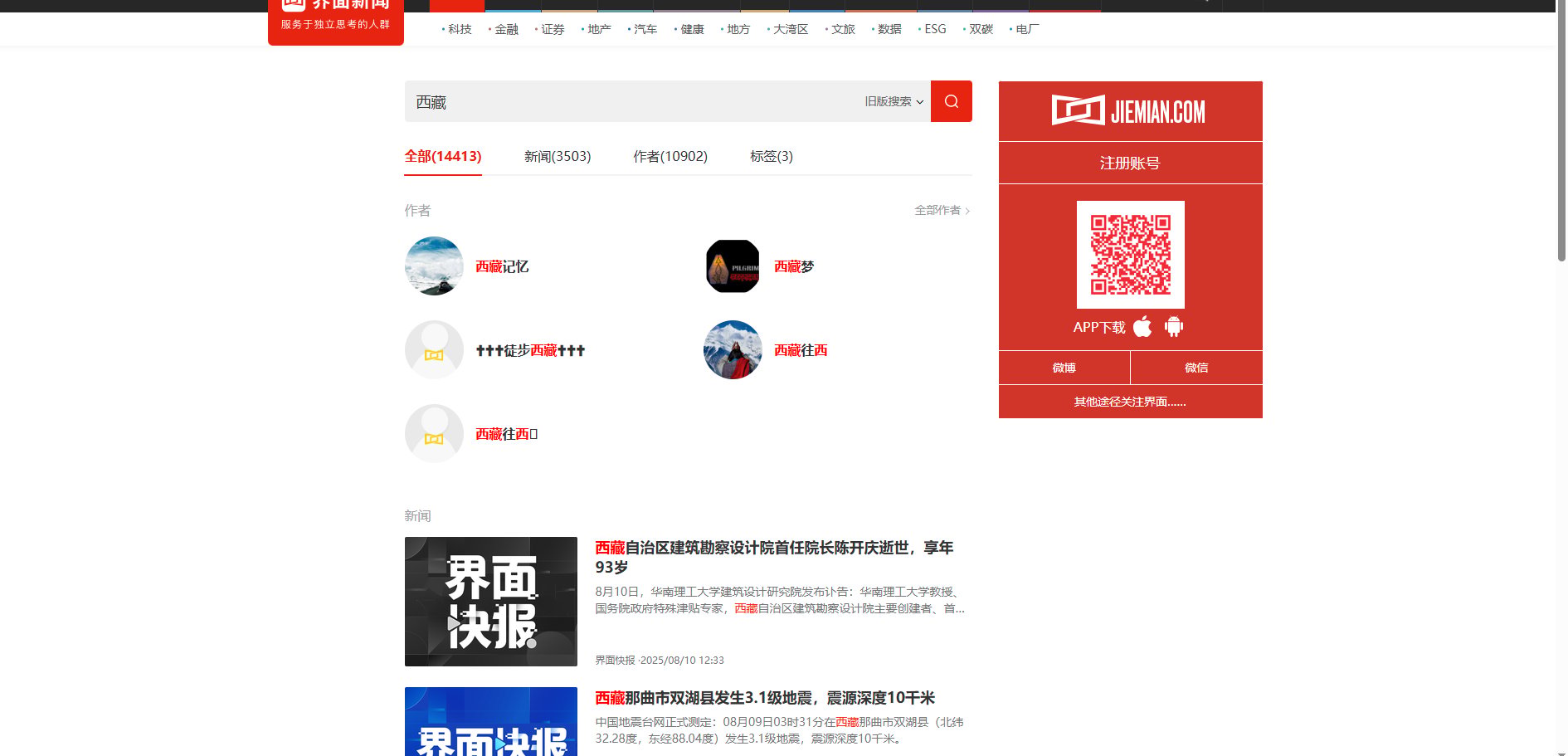Screen dimensions: 1568x756
Task: Click the Android download icon
Action: pyautogui.click(x=1173, y=326)
